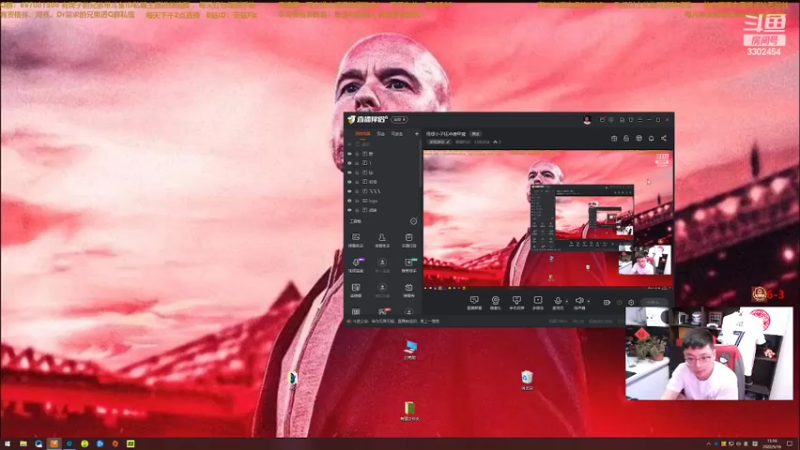Click the padlock icon above the preview
800x450 pixels.
point(626,138)
